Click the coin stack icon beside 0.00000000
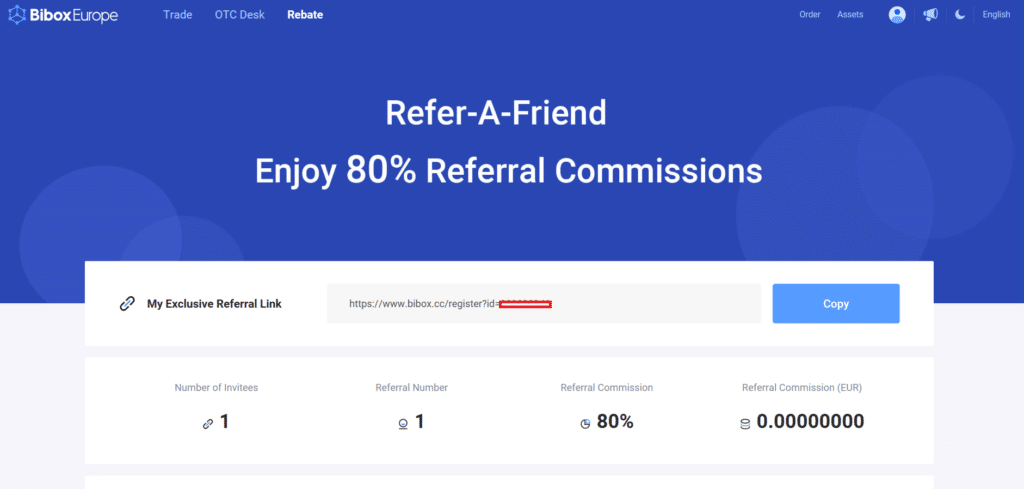This screenshot has width=1024, height=489. tap(744, 423)
